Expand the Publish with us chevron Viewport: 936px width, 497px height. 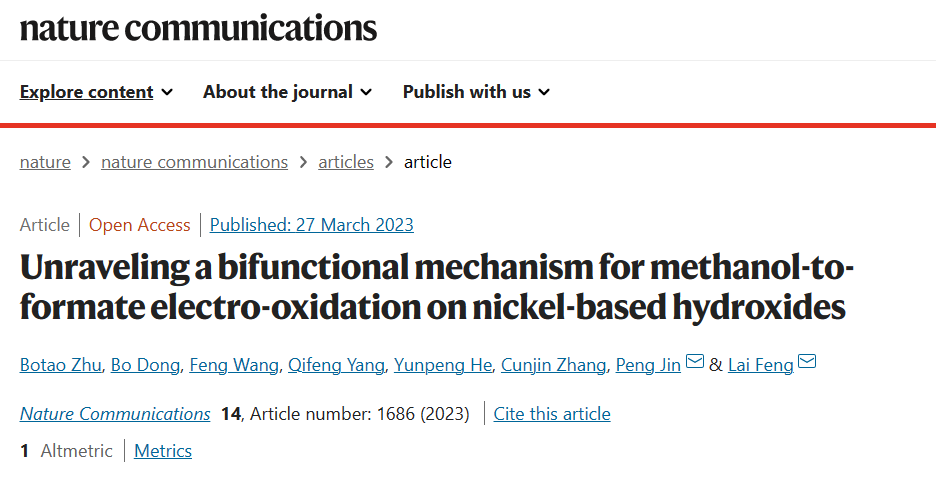[x=544, y=92]
